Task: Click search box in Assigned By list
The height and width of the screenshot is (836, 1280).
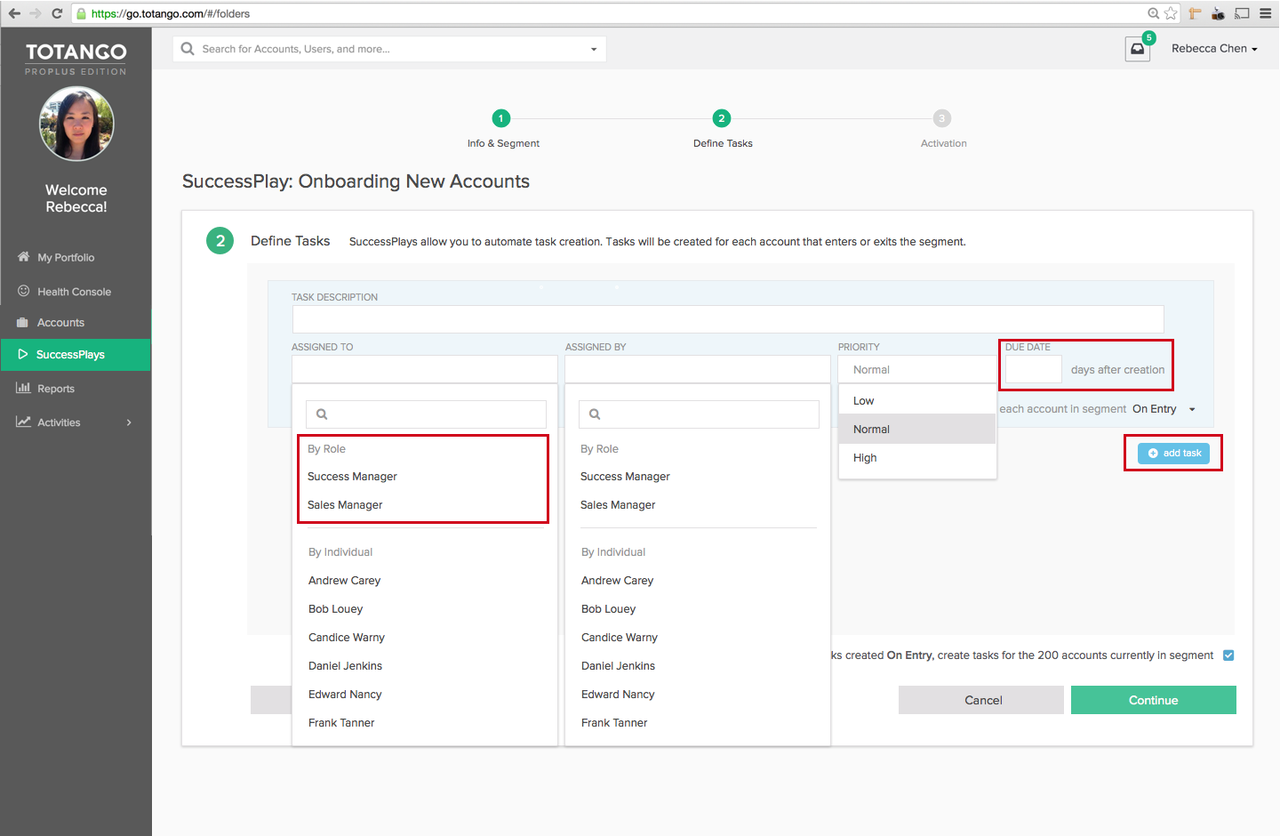Action: pyautogui.click(x=699, y=414)
